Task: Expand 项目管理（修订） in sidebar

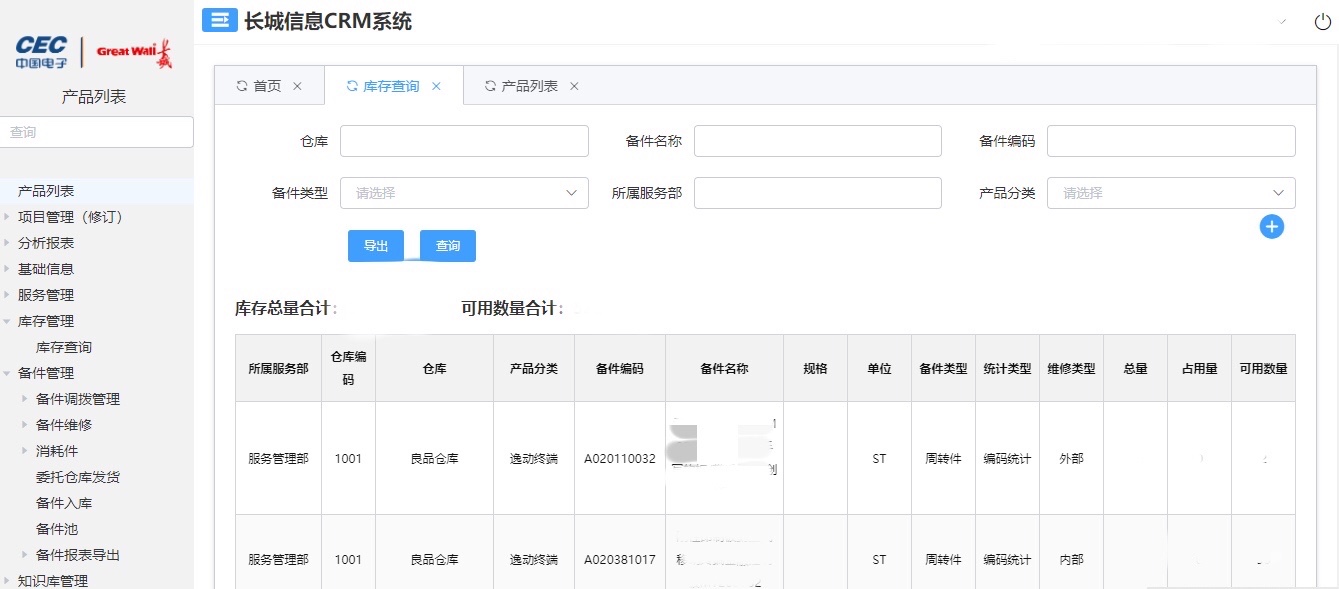Action: pos(8,217)
